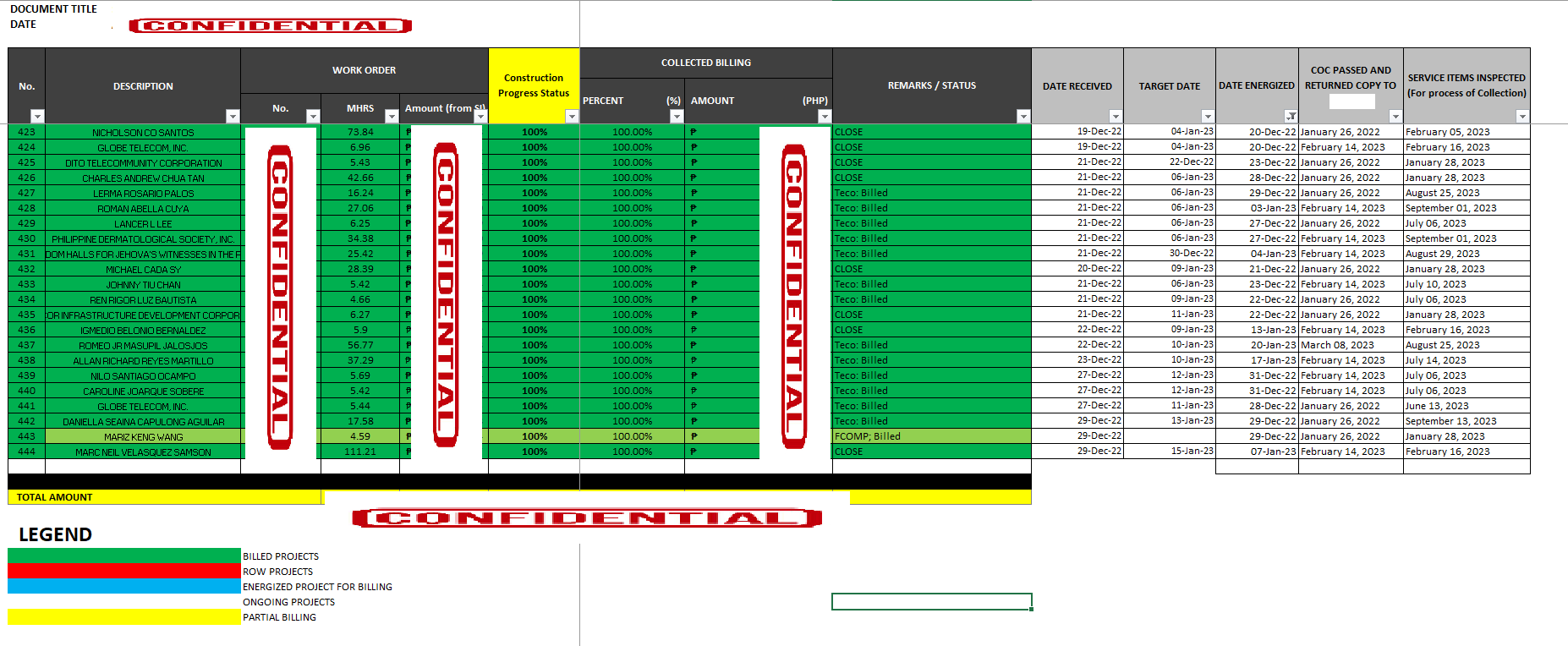This screenshot has height=646, width=1568.
Task: Click the February 05, 2023 inspection date
Action: point(1467,132)
